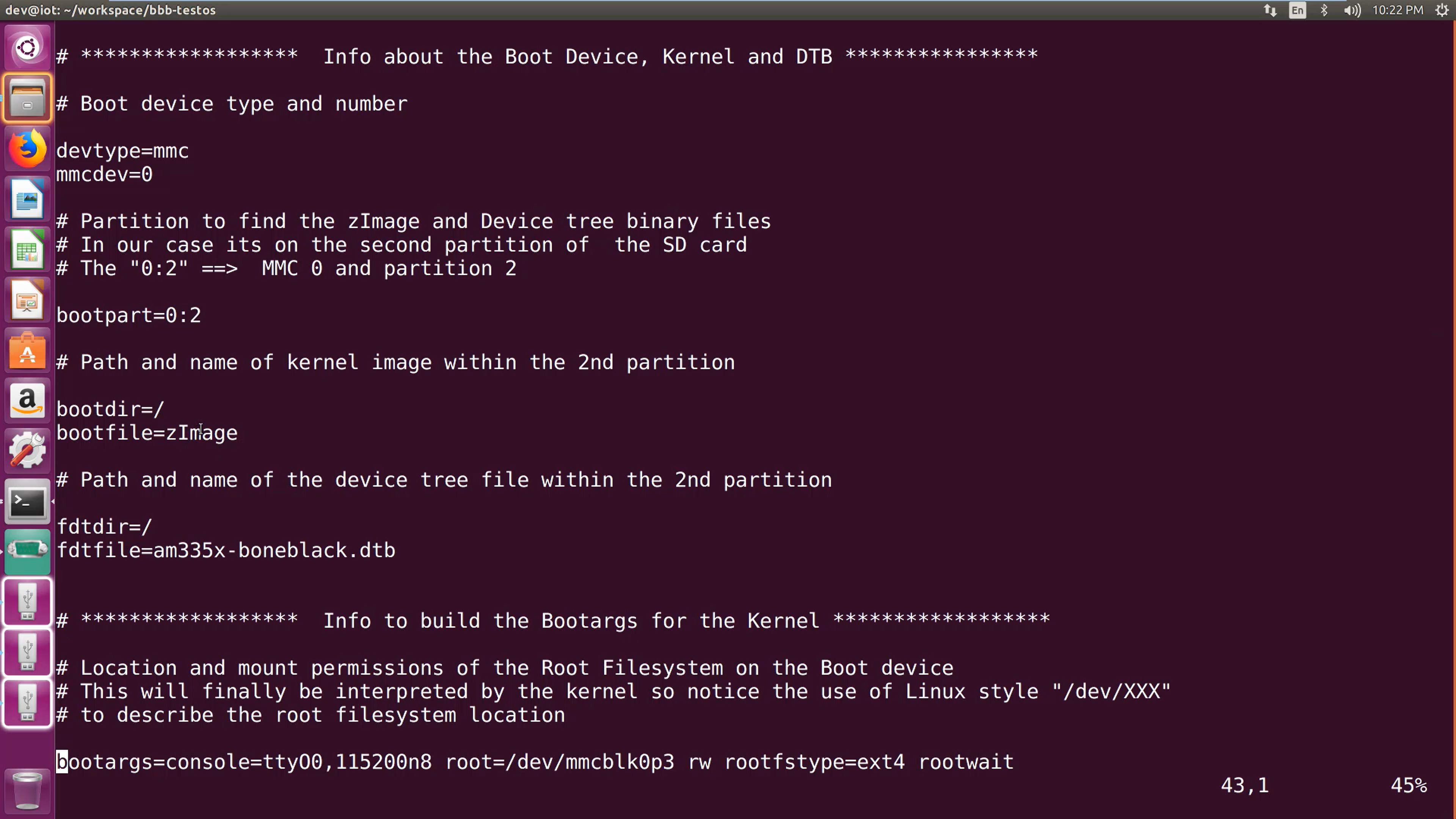This screenshot has width=1456, height=819.
Task: Open the En keyboard language indicator
Action: click(x=1297, y=10)
